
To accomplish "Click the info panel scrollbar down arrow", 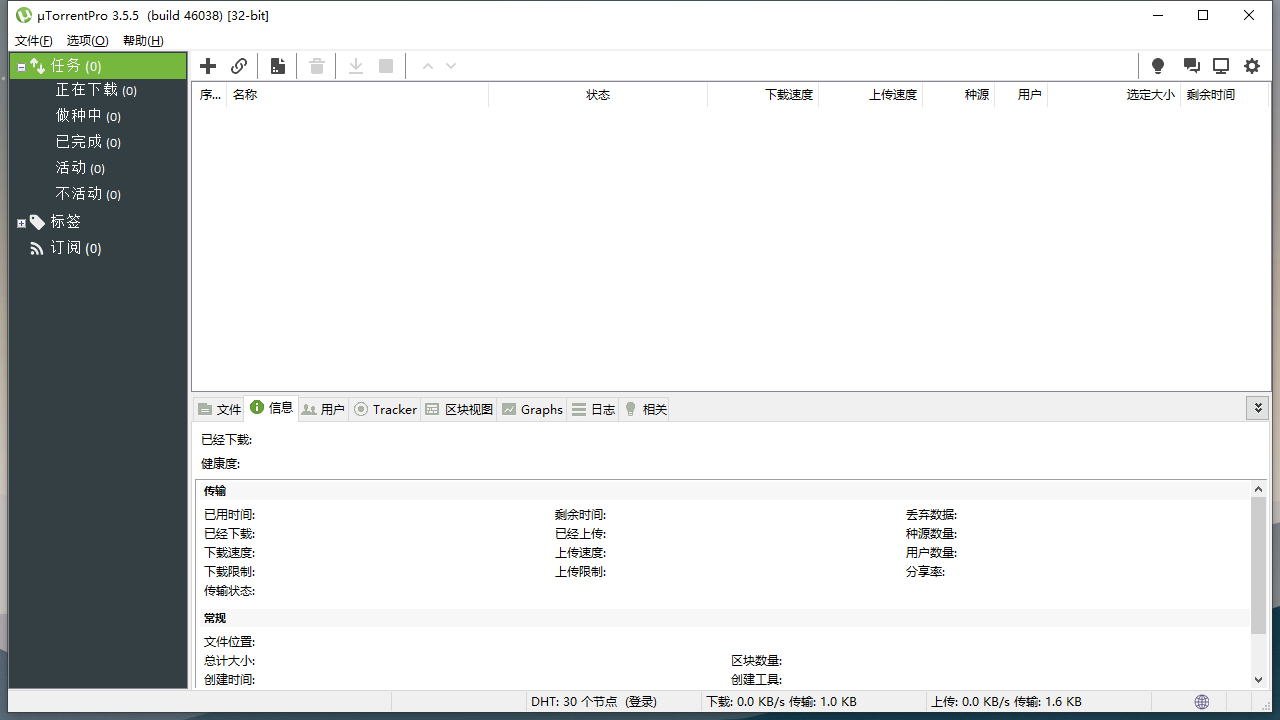I will click(1258, 680).
